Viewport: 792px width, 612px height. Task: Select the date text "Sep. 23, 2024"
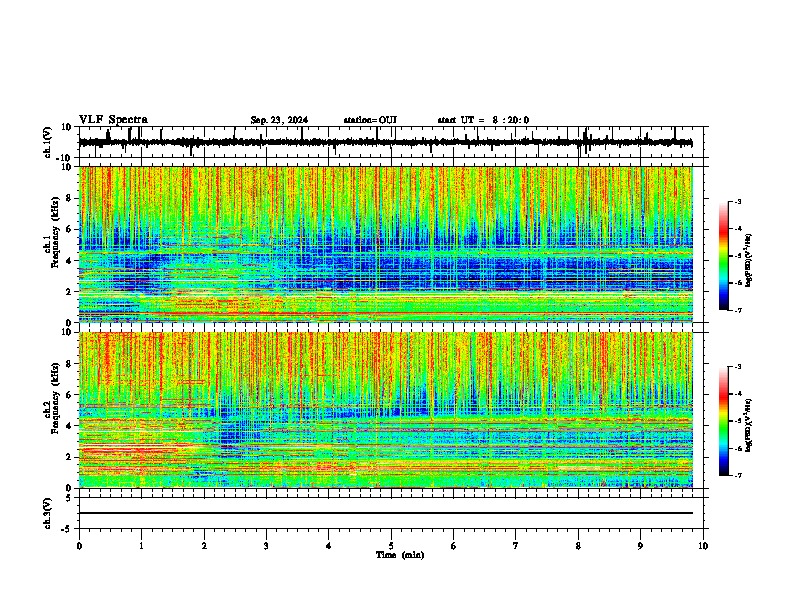279,120
